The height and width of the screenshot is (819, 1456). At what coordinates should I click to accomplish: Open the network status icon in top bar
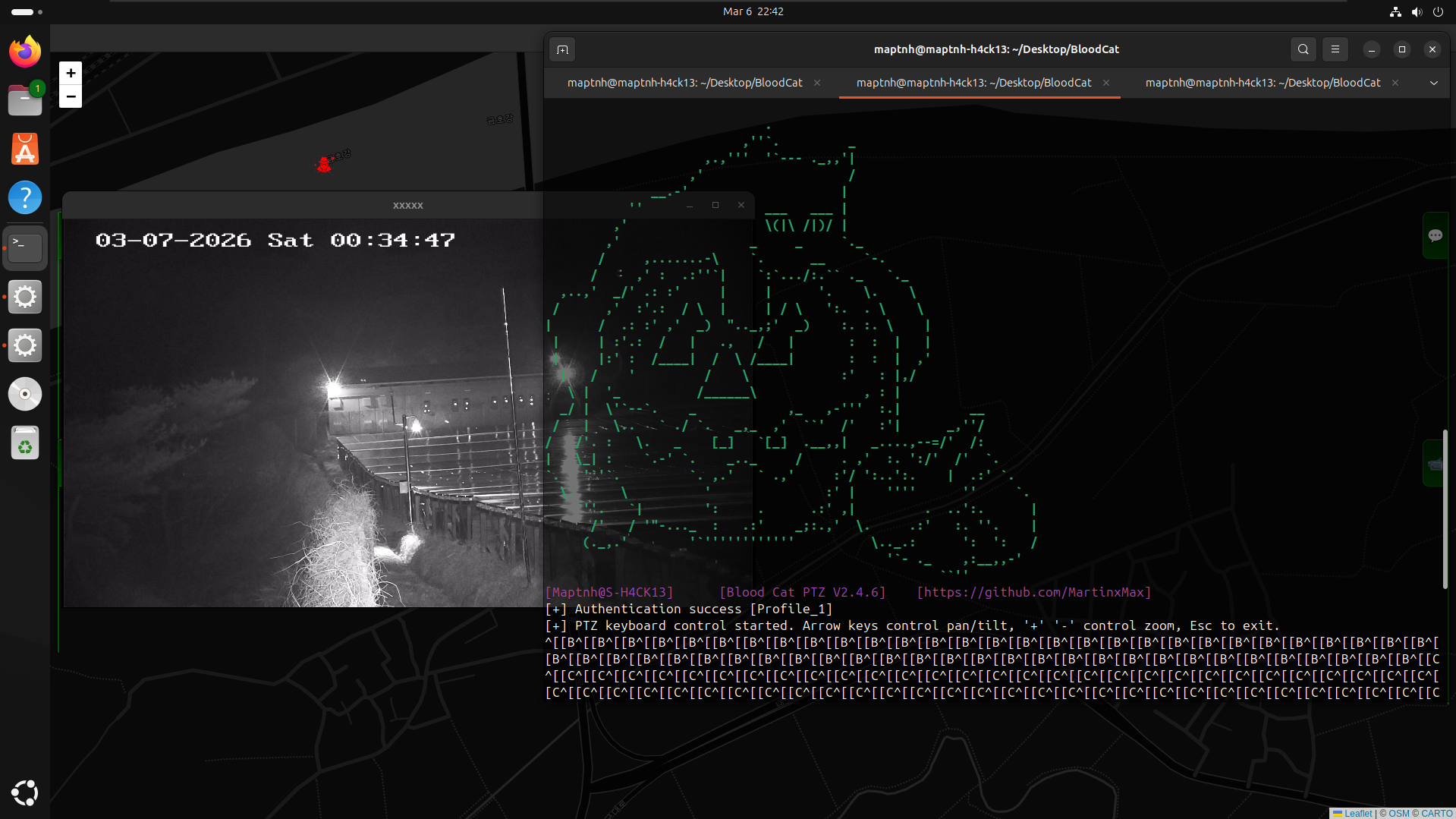click(1395, 11)
